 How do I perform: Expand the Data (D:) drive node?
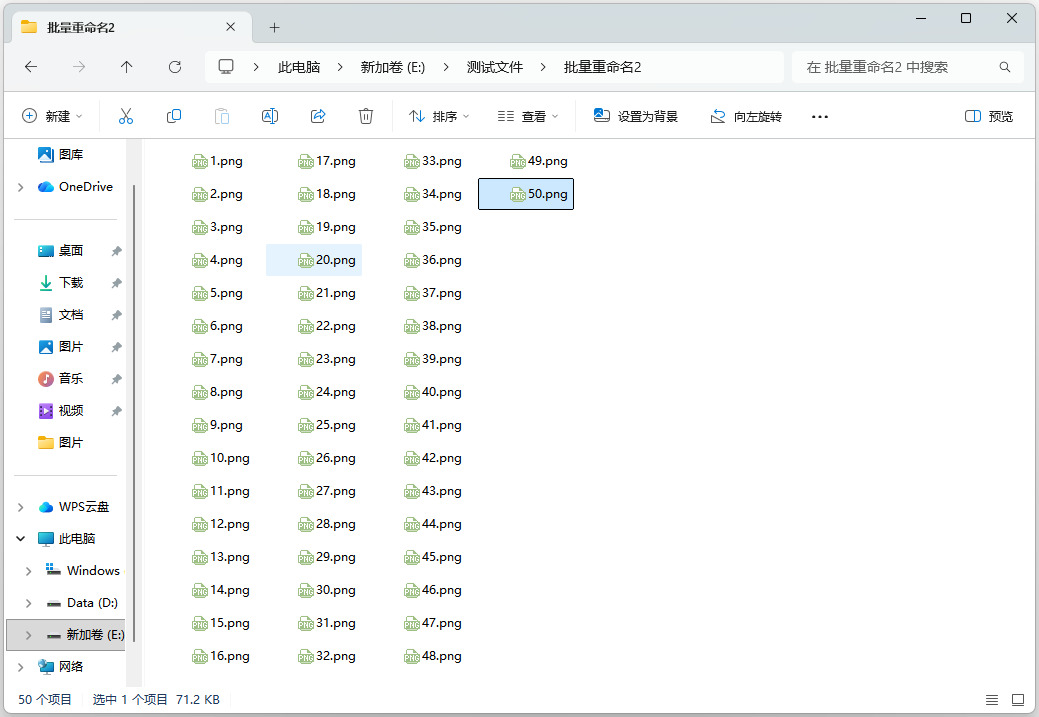coord(28,603)
